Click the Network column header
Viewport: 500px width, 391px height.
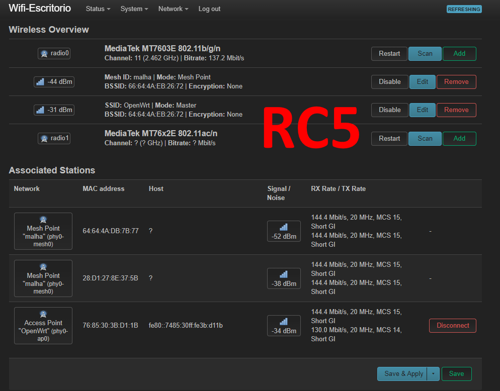click(x=27, y=189)
